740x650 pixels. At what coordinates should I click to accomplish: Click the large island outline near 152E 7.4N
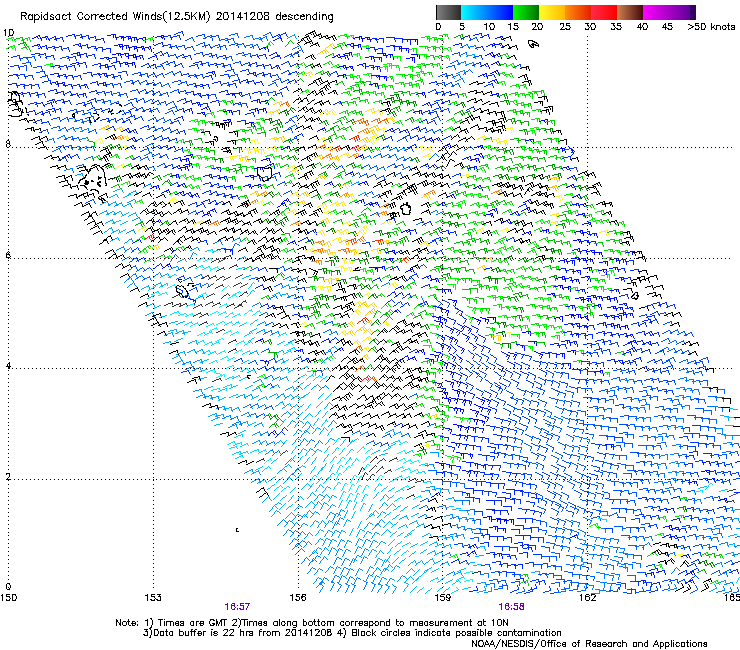(93, 178)
